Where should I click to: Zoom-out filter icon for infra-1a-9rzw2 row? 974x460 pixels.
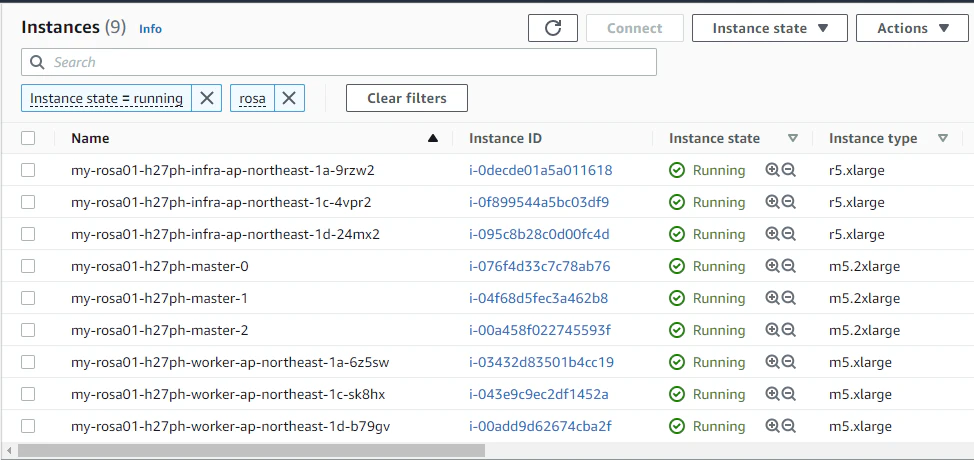click(789, 170)
